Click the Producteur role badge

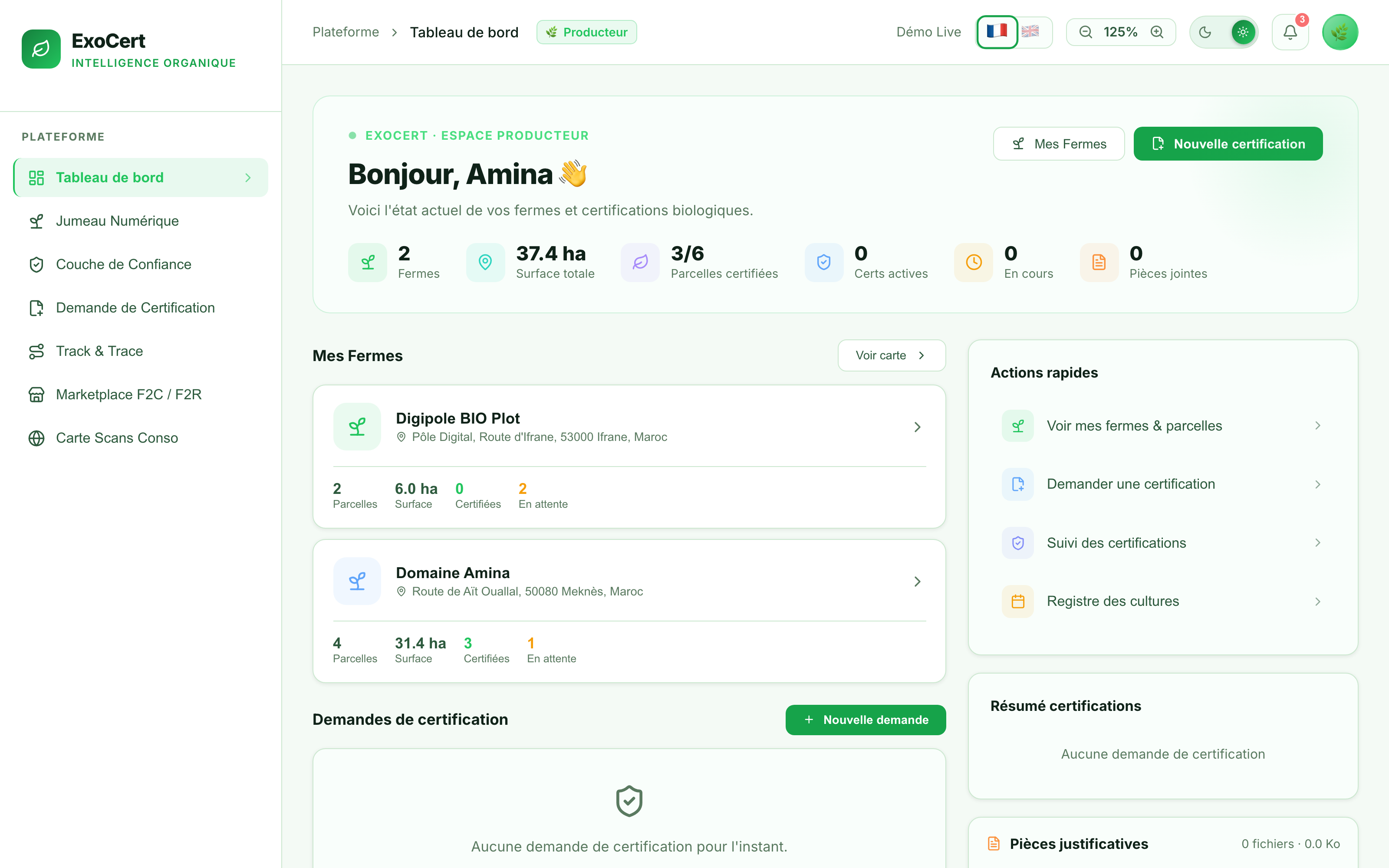pos(586,32)
